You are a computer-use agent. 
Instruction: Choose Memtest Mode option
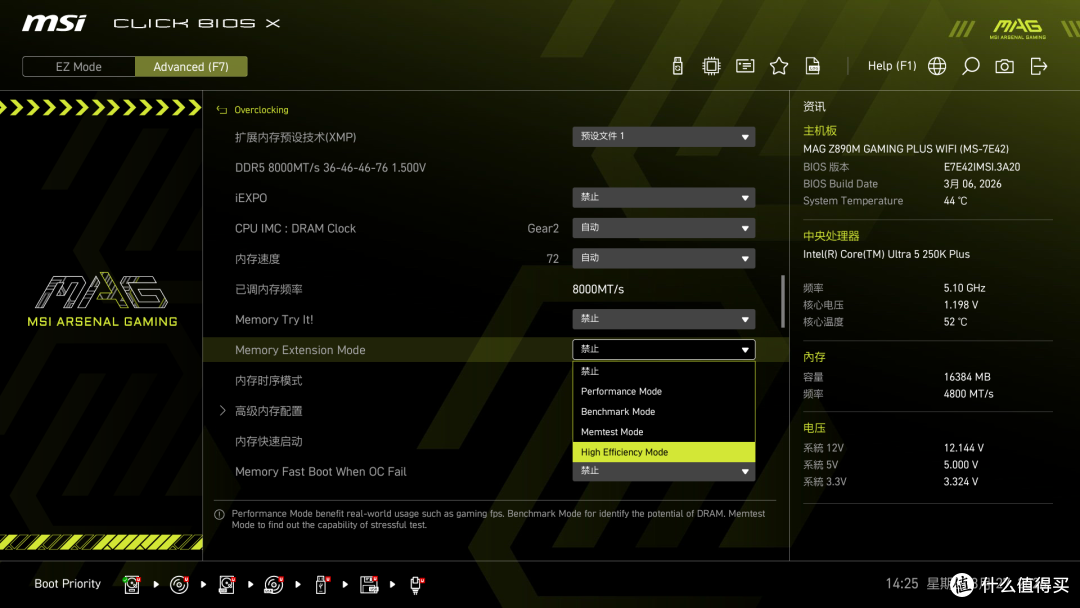tap(663, 432)
